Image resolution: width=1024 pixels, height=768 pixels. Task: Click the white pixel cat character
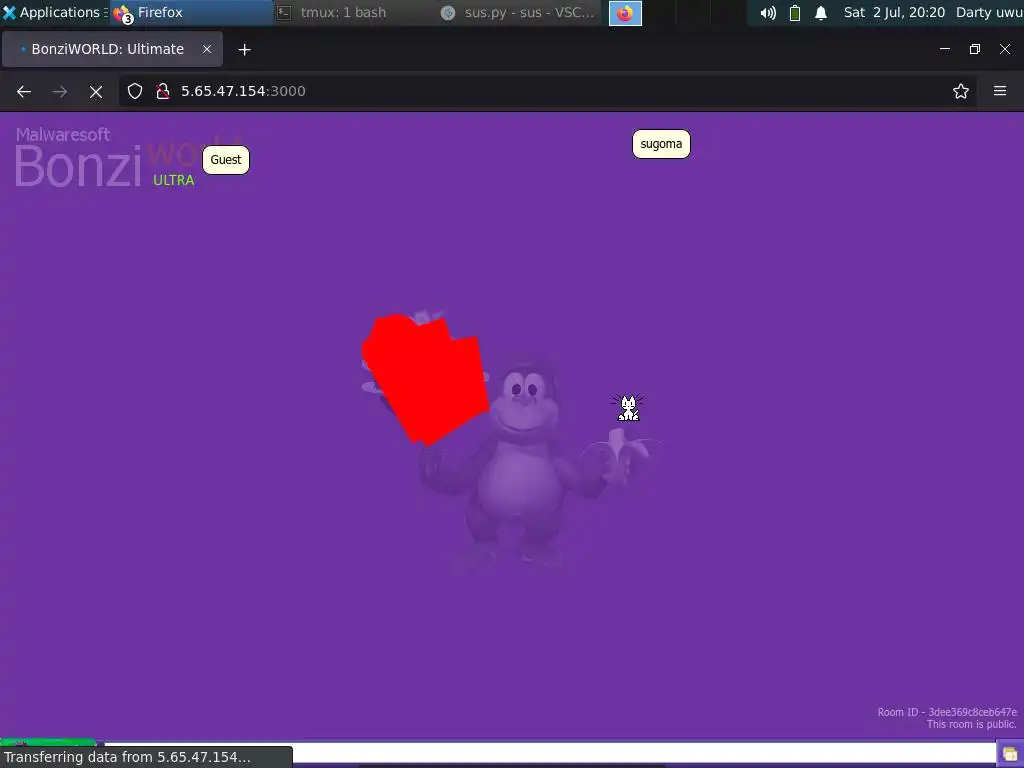click(x=628, y=408)
